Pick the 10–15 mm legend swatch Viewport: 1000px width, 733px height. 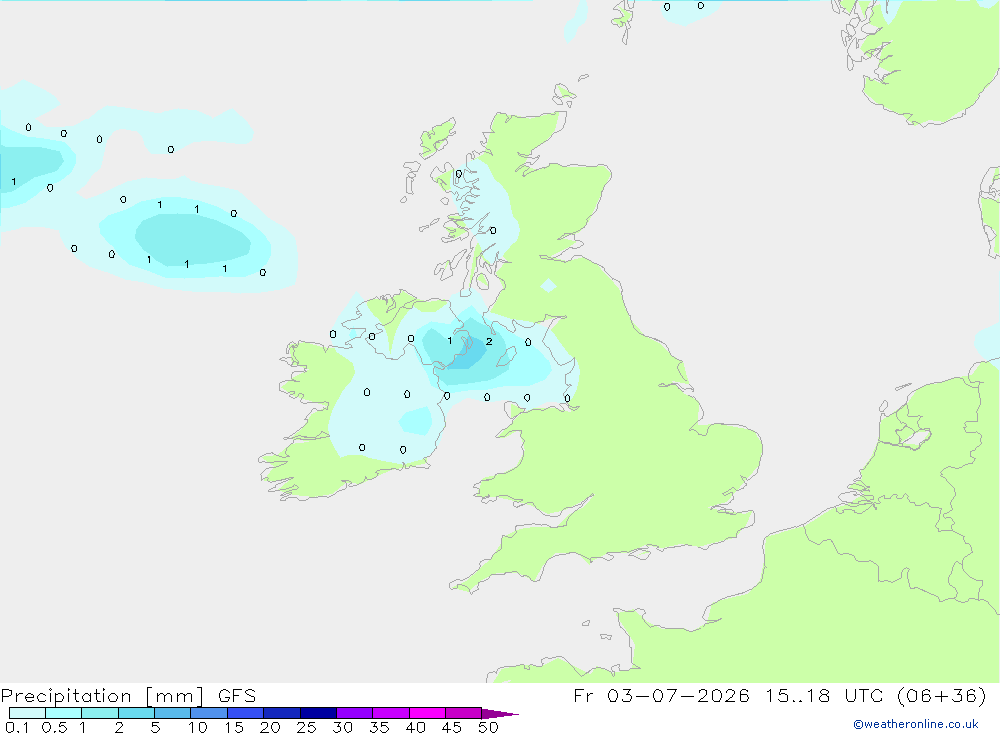click(x=209, y=713)
